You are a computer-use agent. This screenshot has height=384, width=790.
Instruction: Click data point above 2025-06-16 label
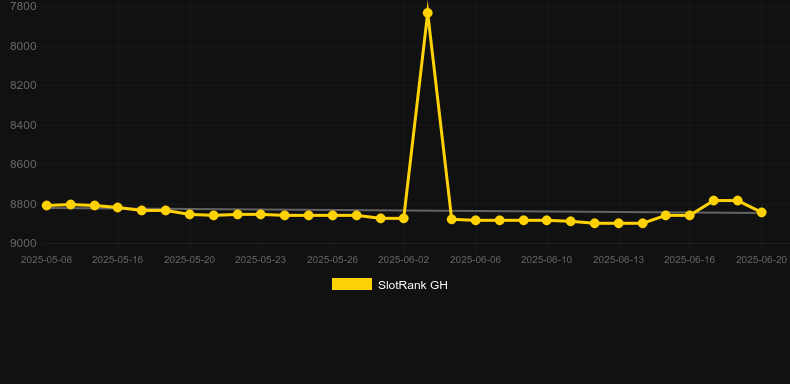point(690,215)
